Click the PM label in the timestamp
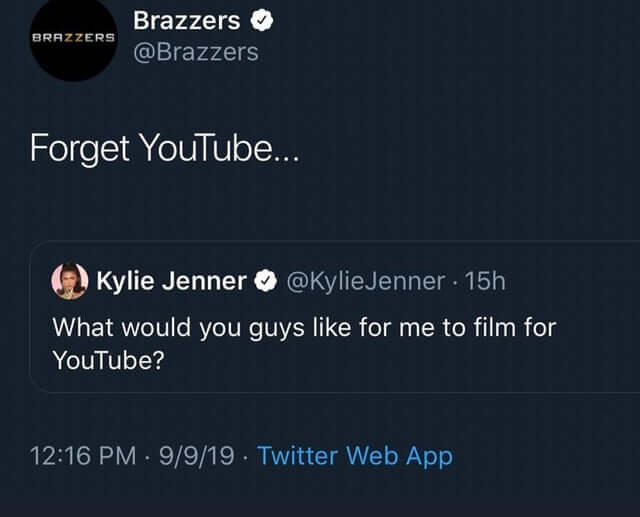640x517 pixels. pyautogui.click(x=119, y=456)
